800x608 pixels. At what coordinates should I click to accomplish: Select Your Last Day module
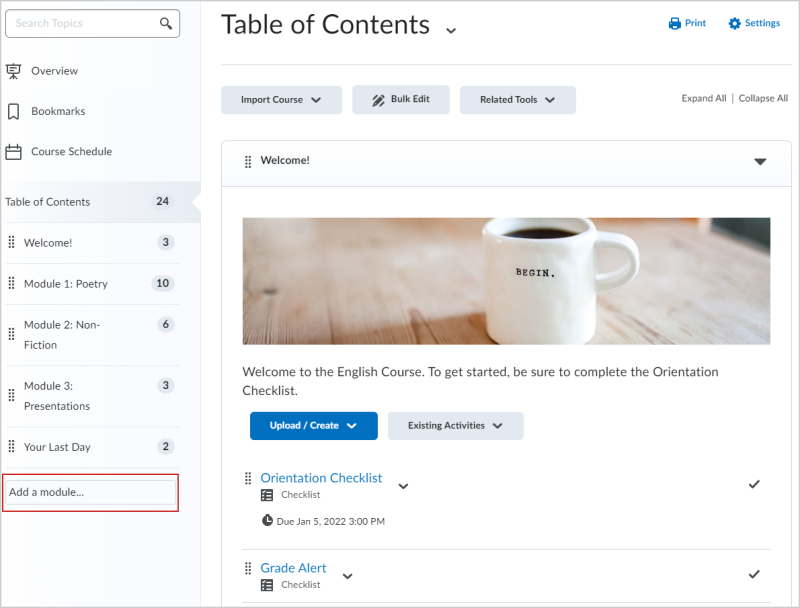[x=57, y=447]
